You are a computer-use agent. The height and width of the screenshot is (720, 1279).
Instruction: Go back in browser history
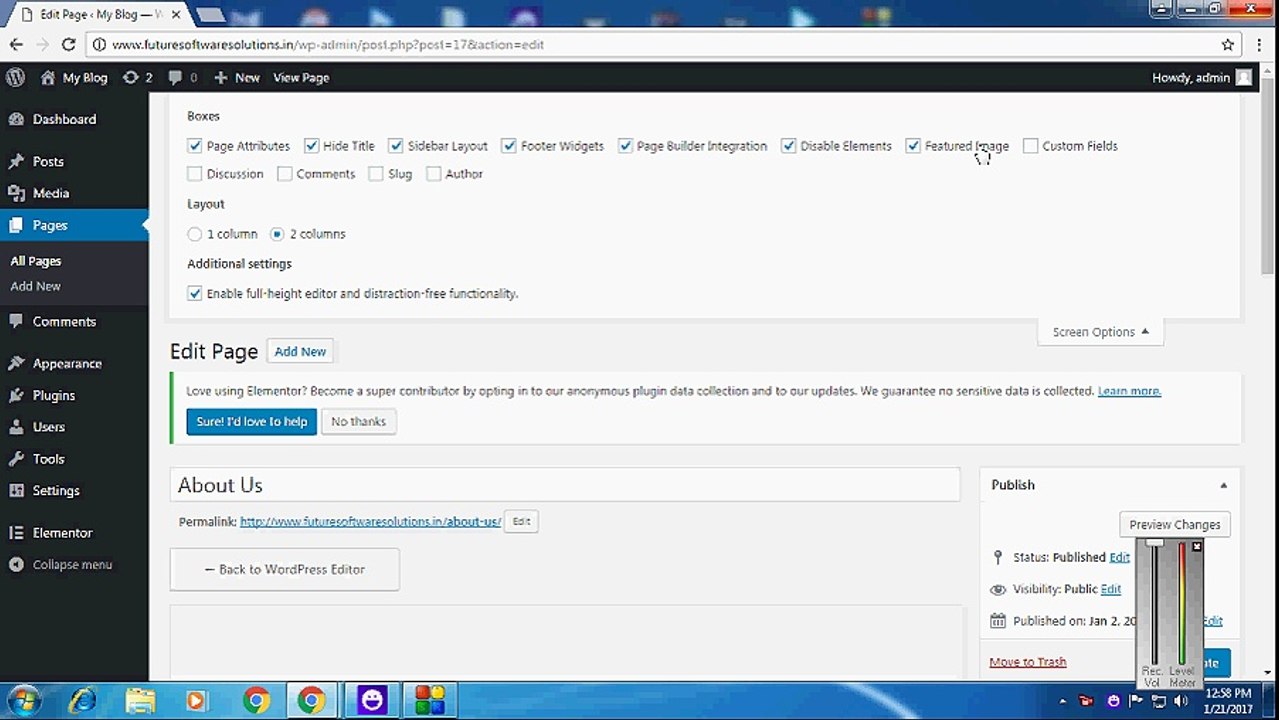[16, 44]
